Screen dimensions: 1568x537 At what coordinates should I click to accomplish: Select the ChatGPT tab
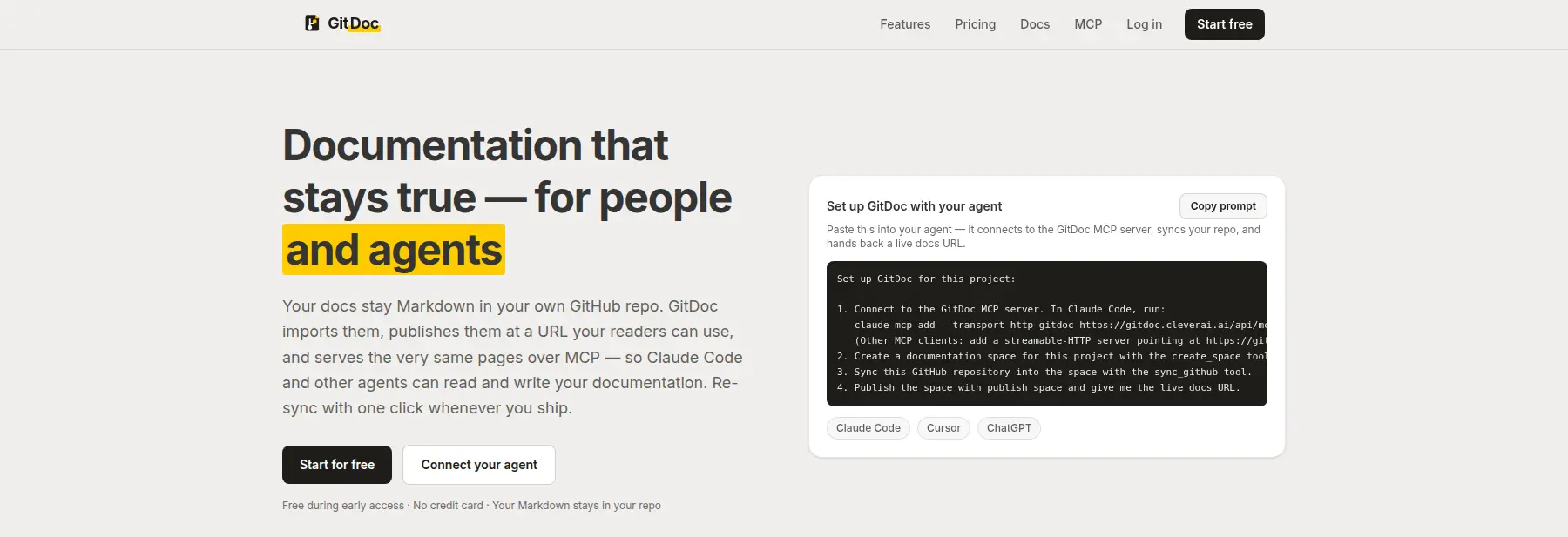tap(1009, 428)
